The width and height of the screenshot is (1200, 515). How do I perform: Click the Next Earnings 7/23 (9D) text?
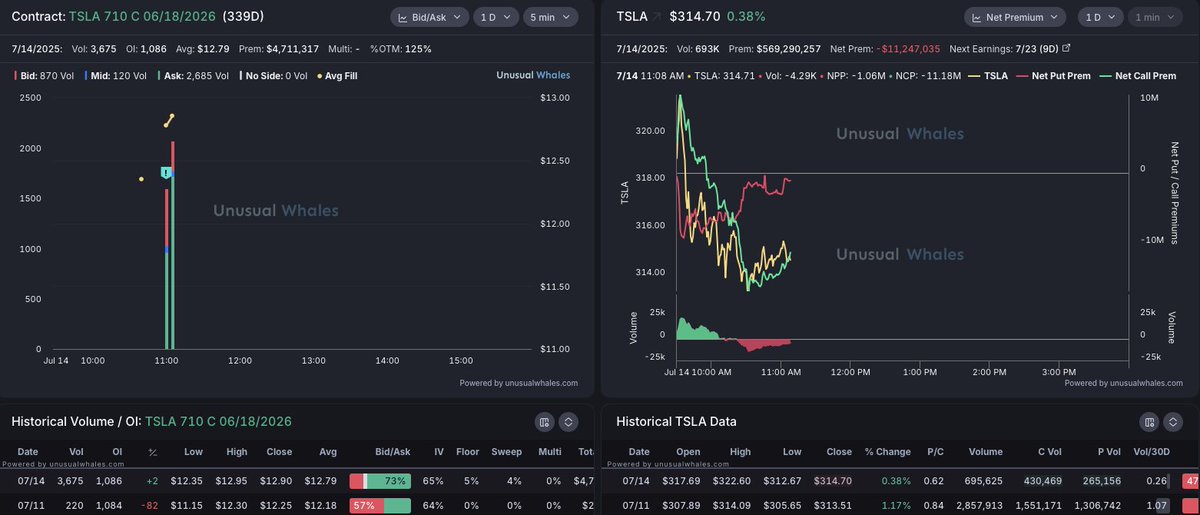click(x=1004, y=48)
